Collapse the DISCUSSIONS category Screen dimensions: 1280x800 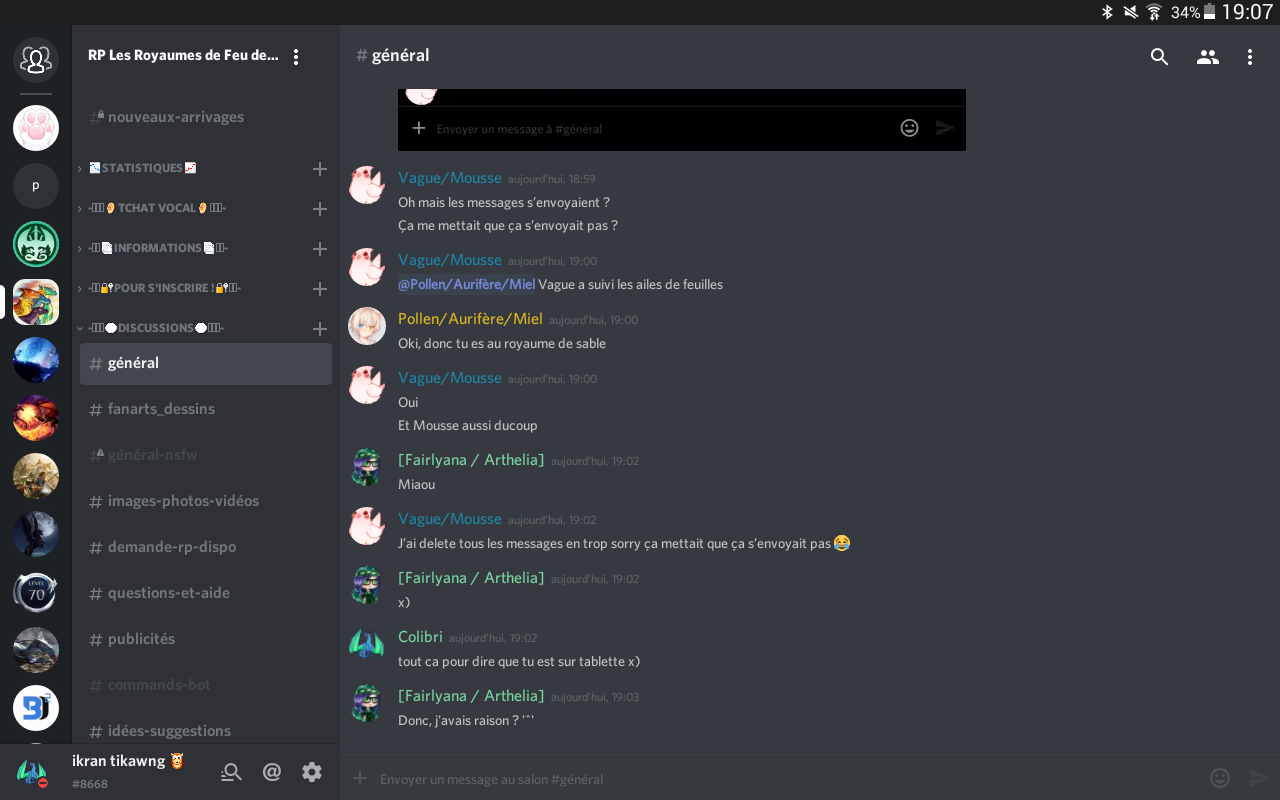click(x=154, y=328)
